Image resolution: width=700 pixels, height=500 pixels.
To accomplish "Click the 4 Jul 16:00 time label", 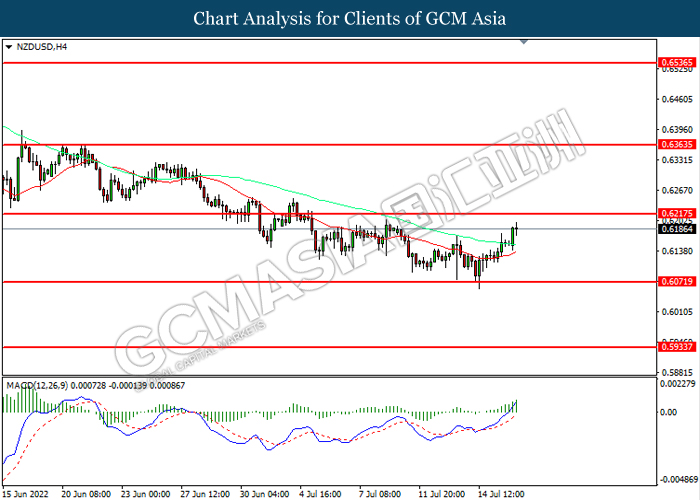I will (321, 494).
